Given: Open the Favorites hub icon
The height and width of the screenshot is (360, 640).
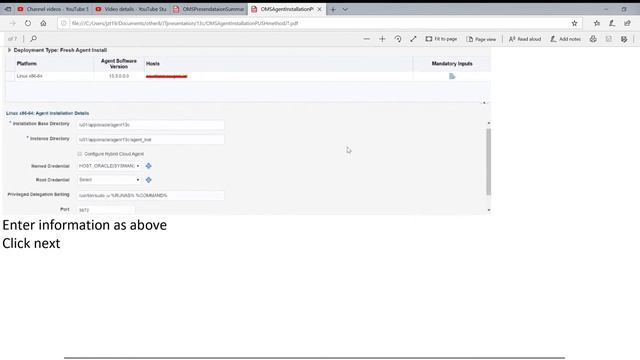Looking at the screenshot, I should (597, 23).
